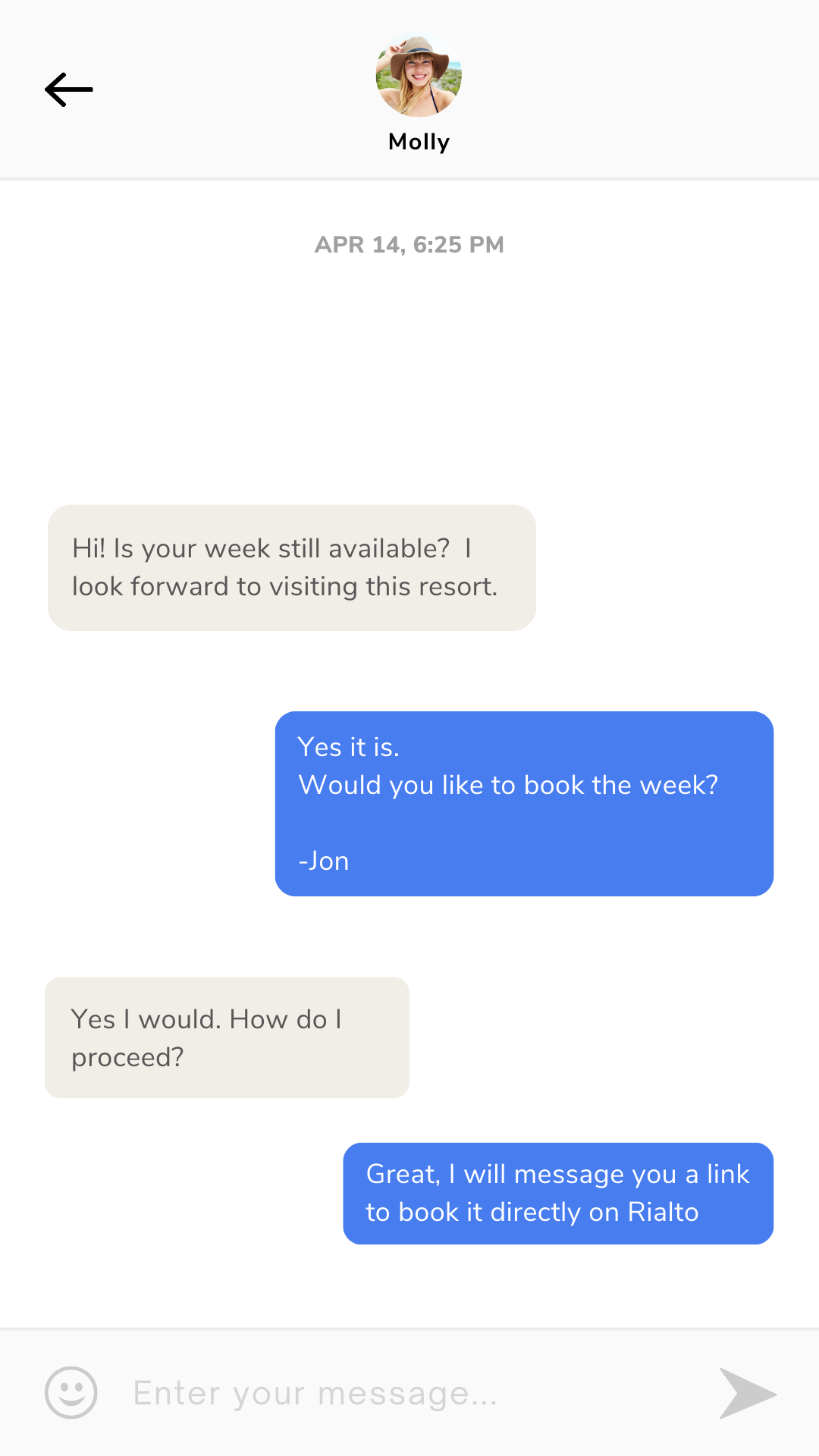Tap the blue 'Yes it is' message bubble

[524, 804]
